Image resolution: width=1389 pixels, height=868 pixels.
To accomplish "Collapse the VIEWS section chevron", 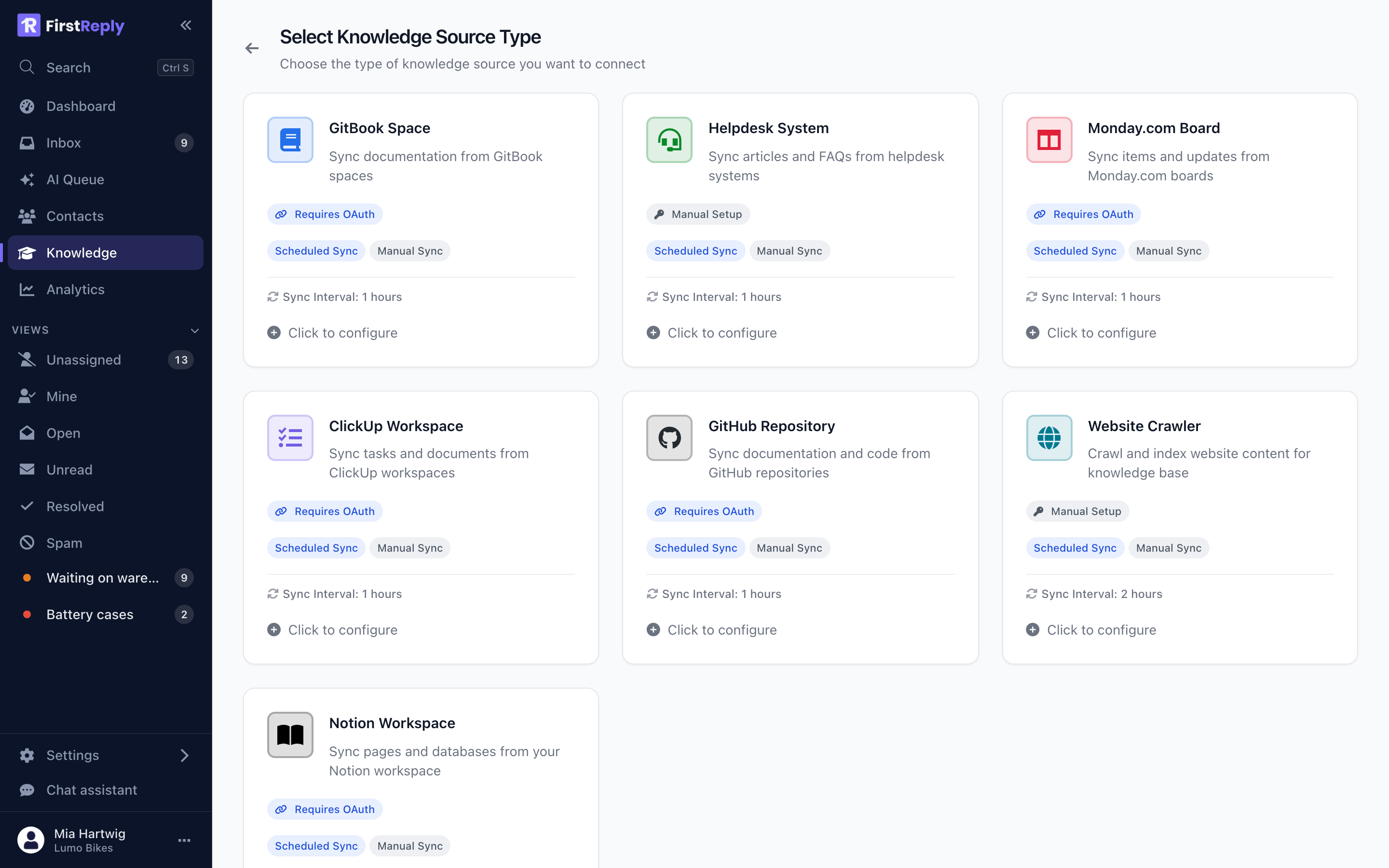I will [194, 331].
